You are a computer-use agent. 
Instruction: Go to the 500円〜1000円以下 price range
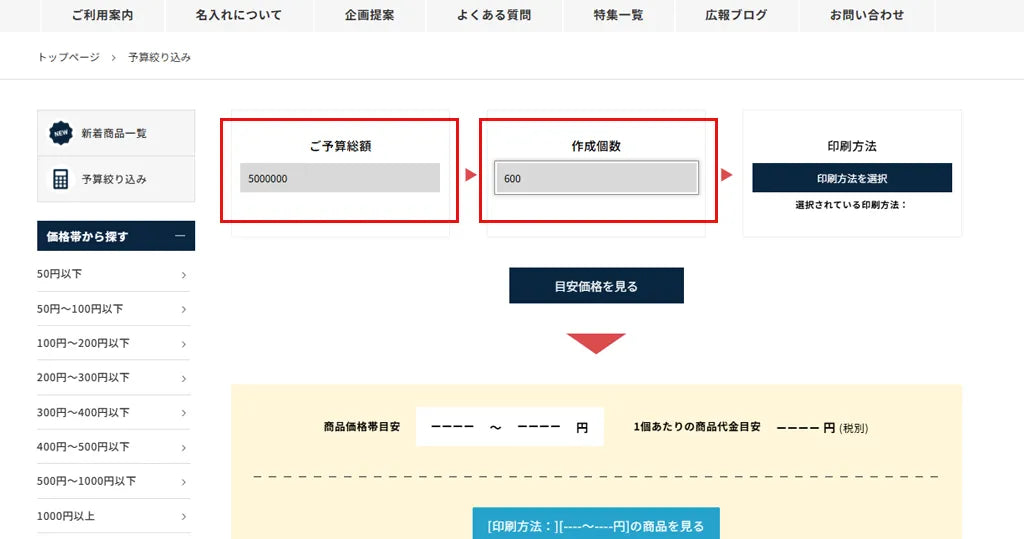click(x=112, y=481)
